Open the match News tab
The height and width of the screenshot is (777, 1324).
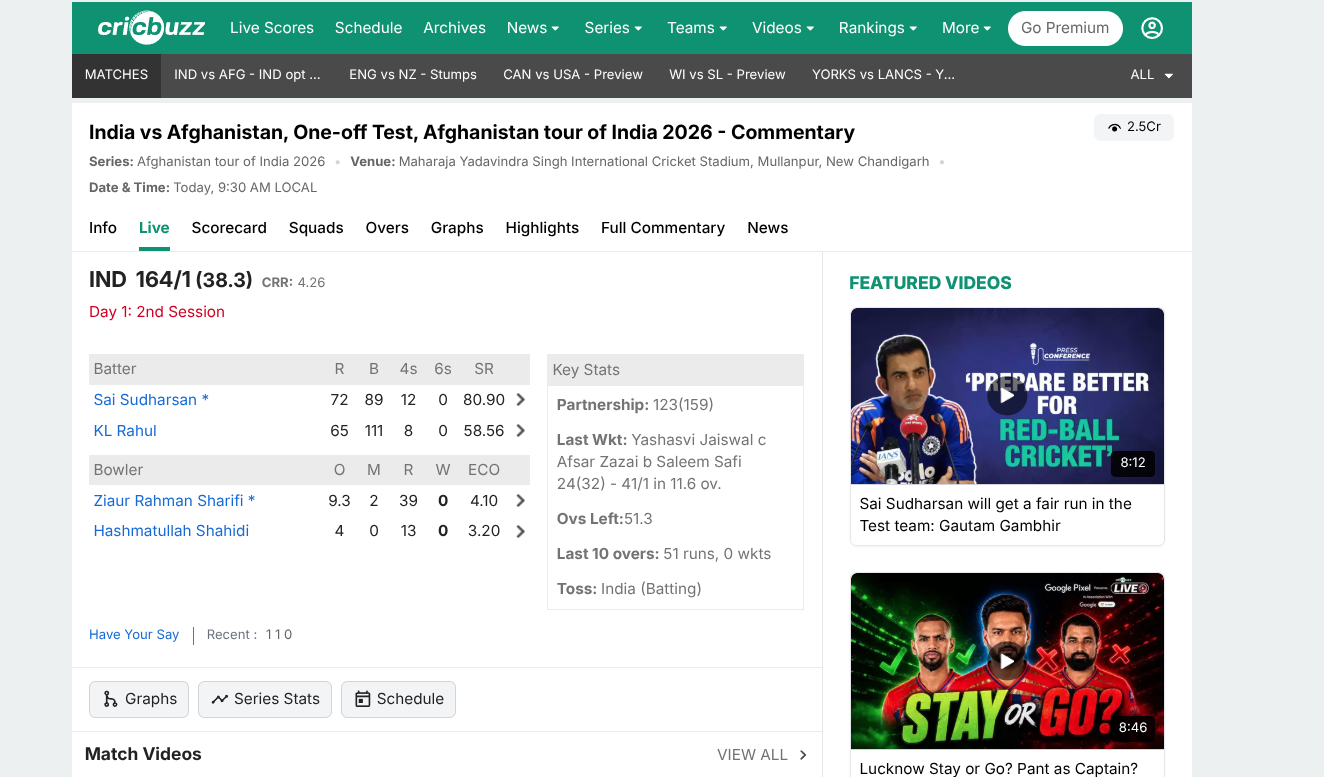pos(768,228)
